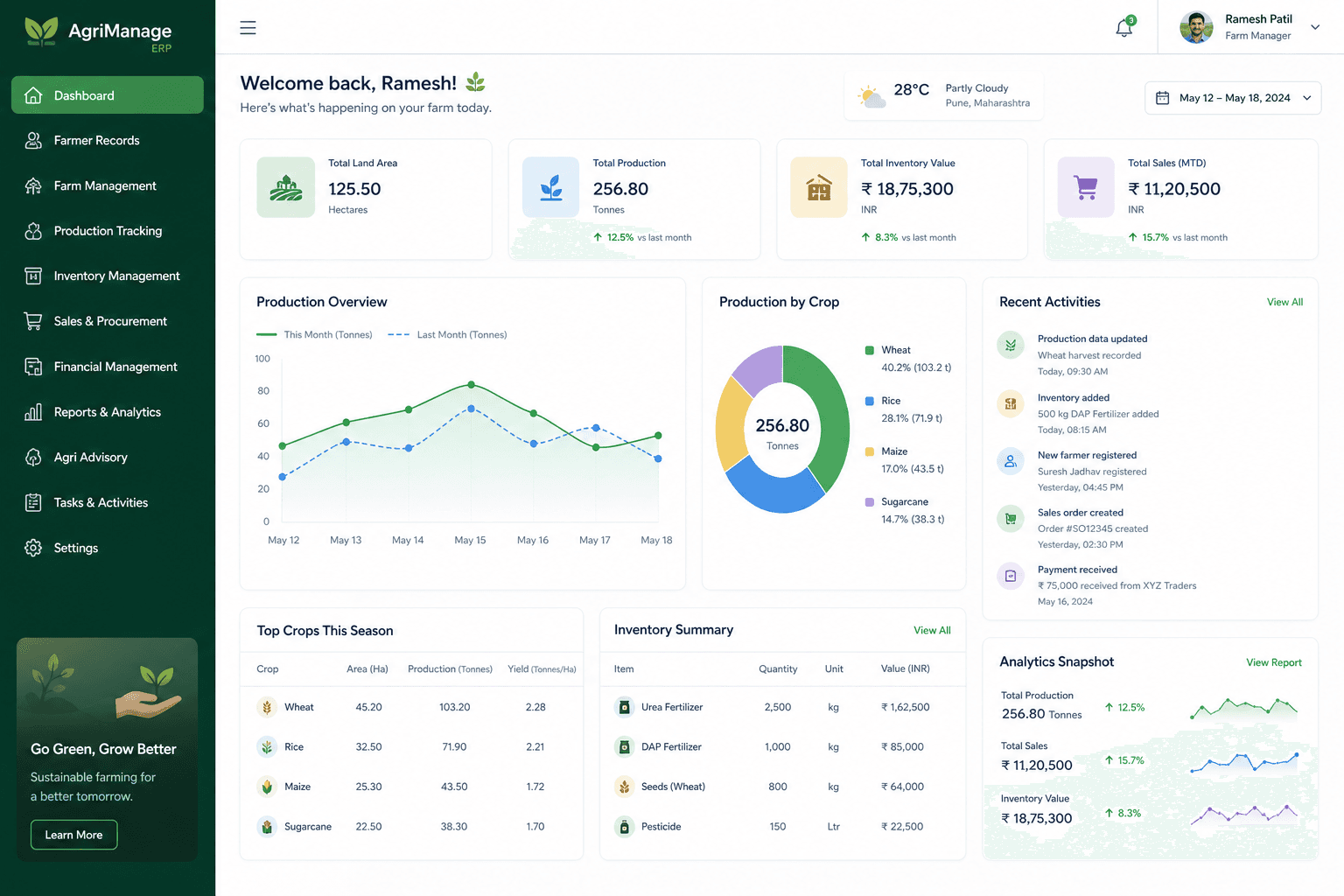This screenshot has width=1344, height=896.
Task: Click the Sugarcane purple legend swatch
Action: tap(870, 502)
